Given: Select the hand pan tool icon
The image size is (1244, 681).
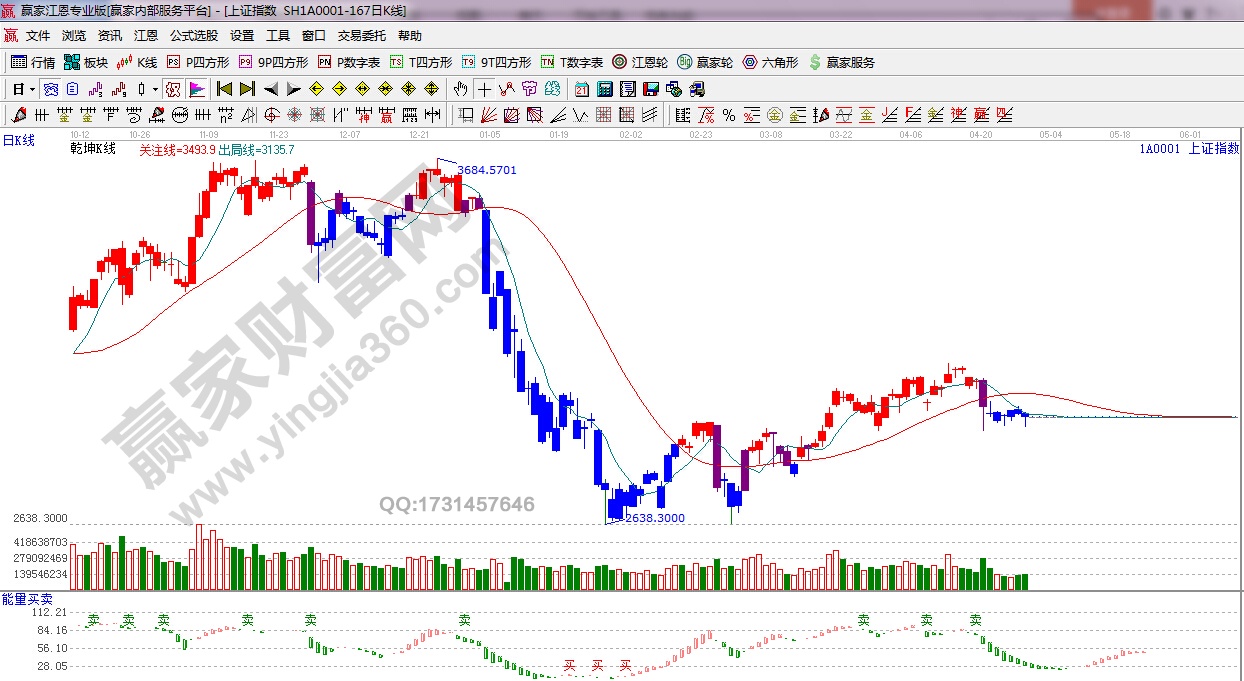Looking at the screenshot, I should 461,89.
